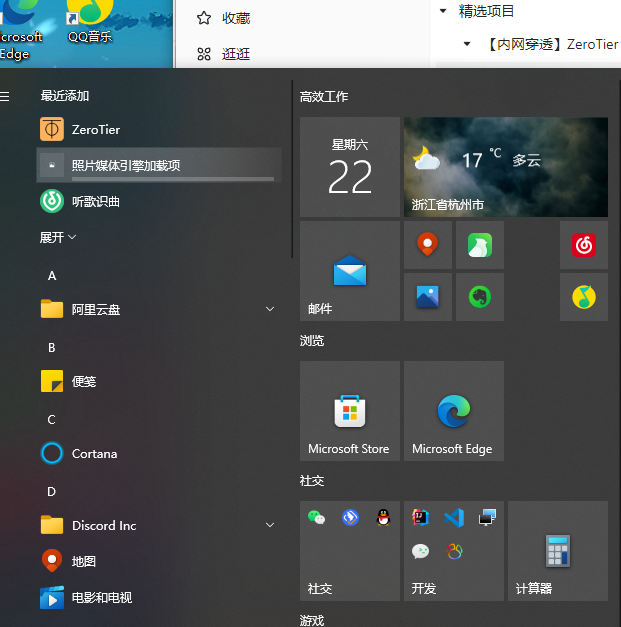The height and width of the screenshot is (627, 621).
Task: Collapse the 精选项目 tree node
Action: pos(443,11)
